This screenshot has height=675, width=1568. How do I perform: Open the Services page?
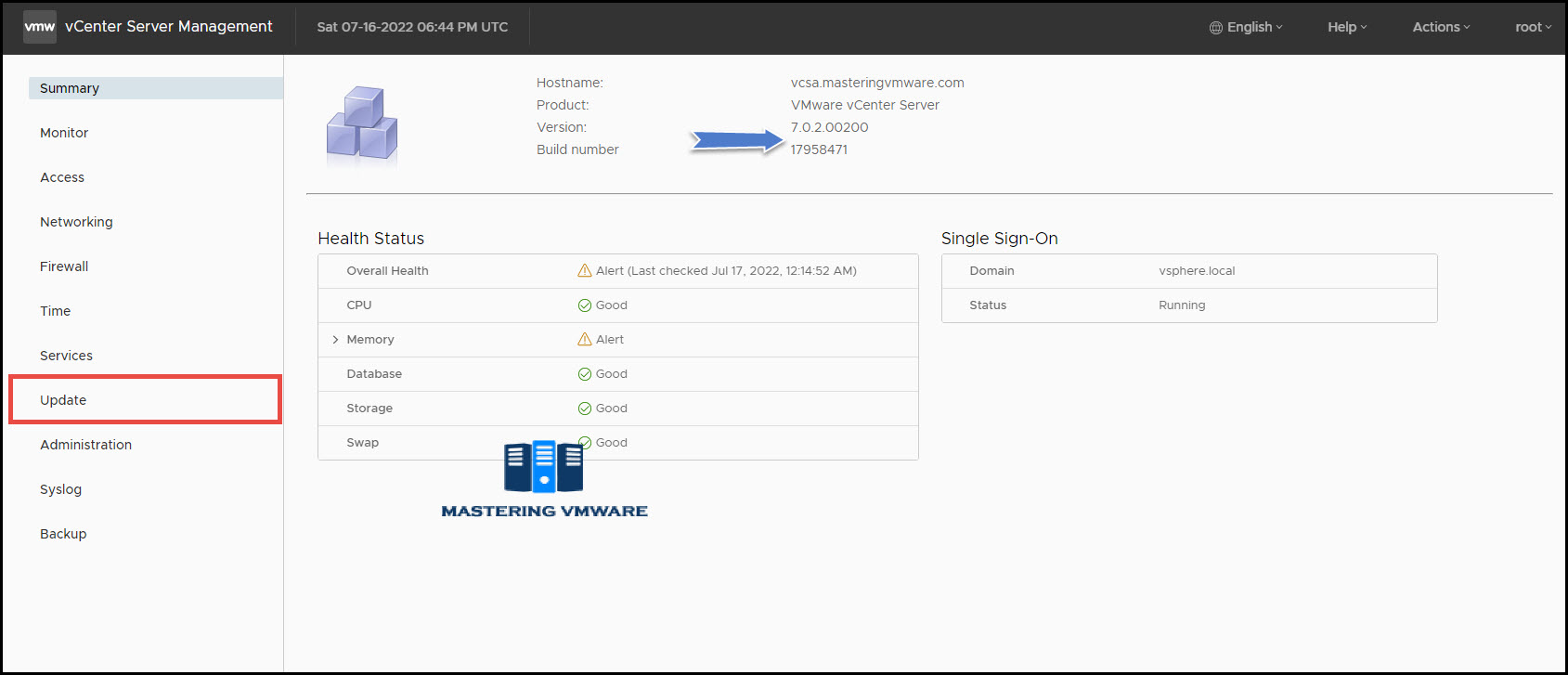tap(66, 356)
